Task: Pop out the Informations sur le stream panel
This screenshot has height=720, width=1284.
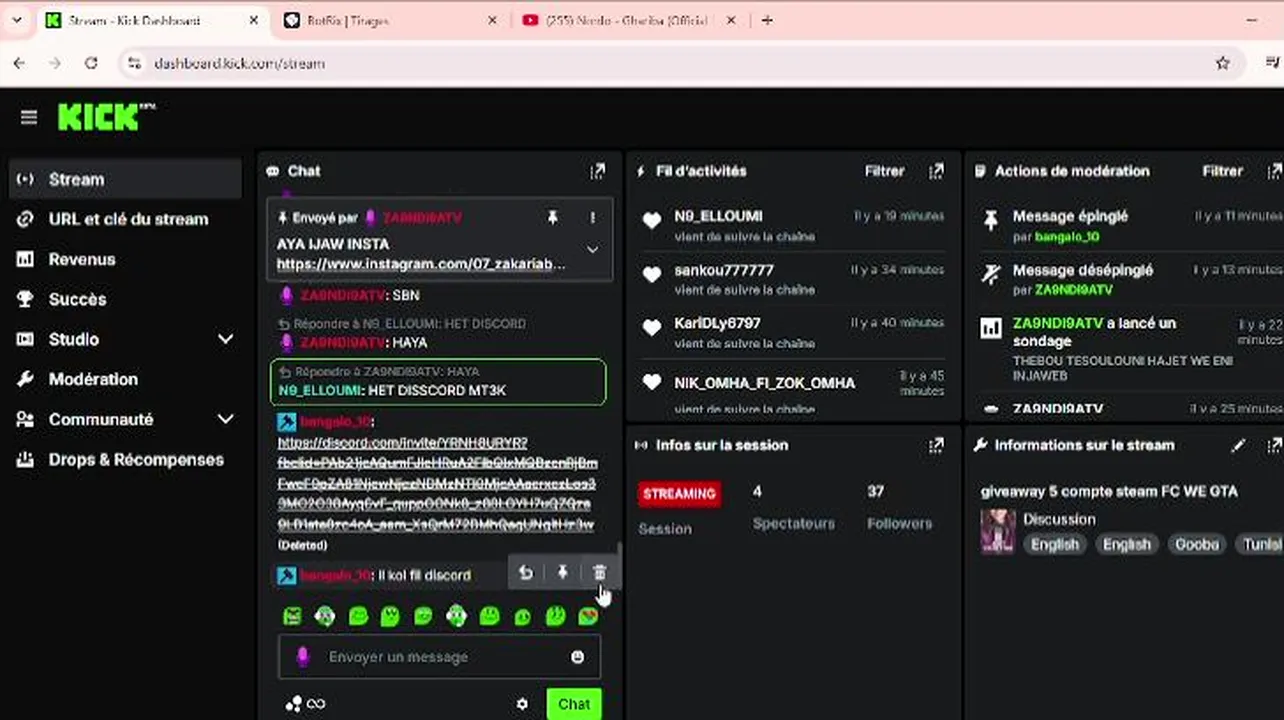Action: point(1275,445)
